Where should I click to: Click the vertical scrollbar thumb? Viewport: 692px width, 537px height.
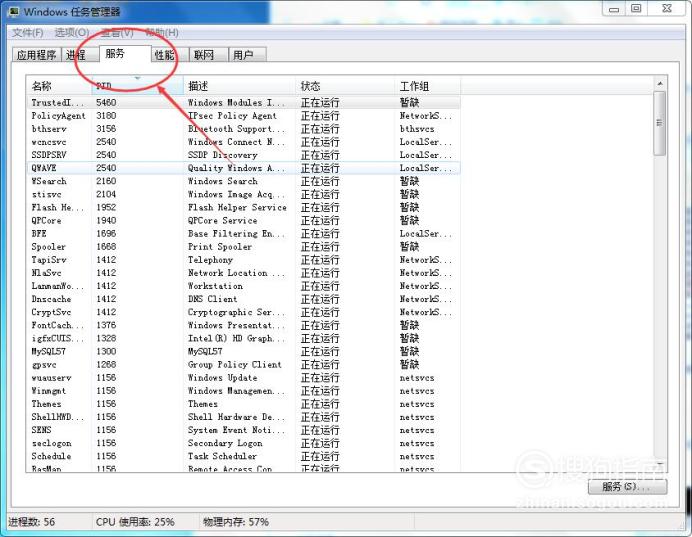(x=660, y=123)
